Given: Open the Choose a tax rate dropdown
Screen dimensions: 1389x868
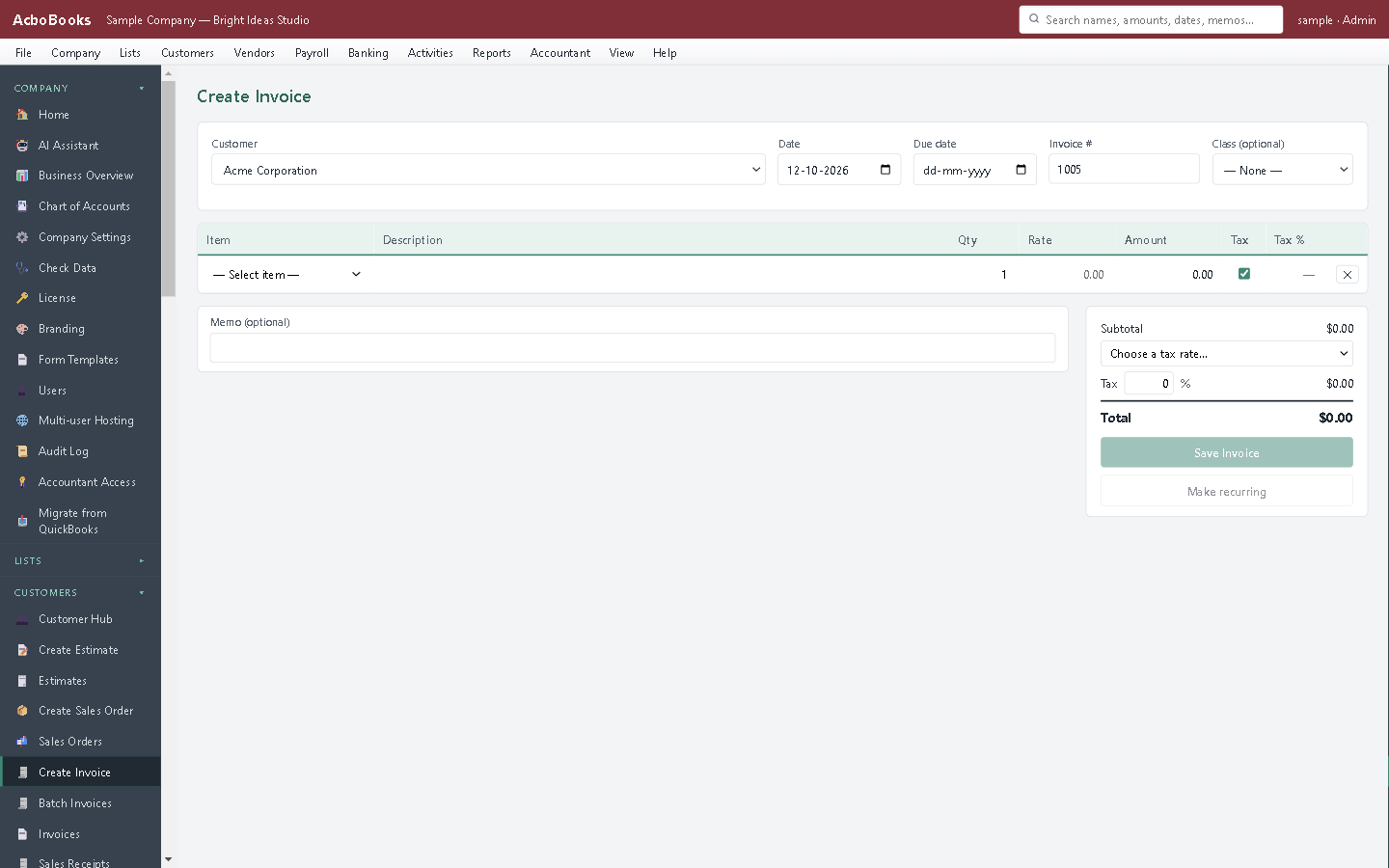Looking at the screenshot, I should click(1227, 354).
